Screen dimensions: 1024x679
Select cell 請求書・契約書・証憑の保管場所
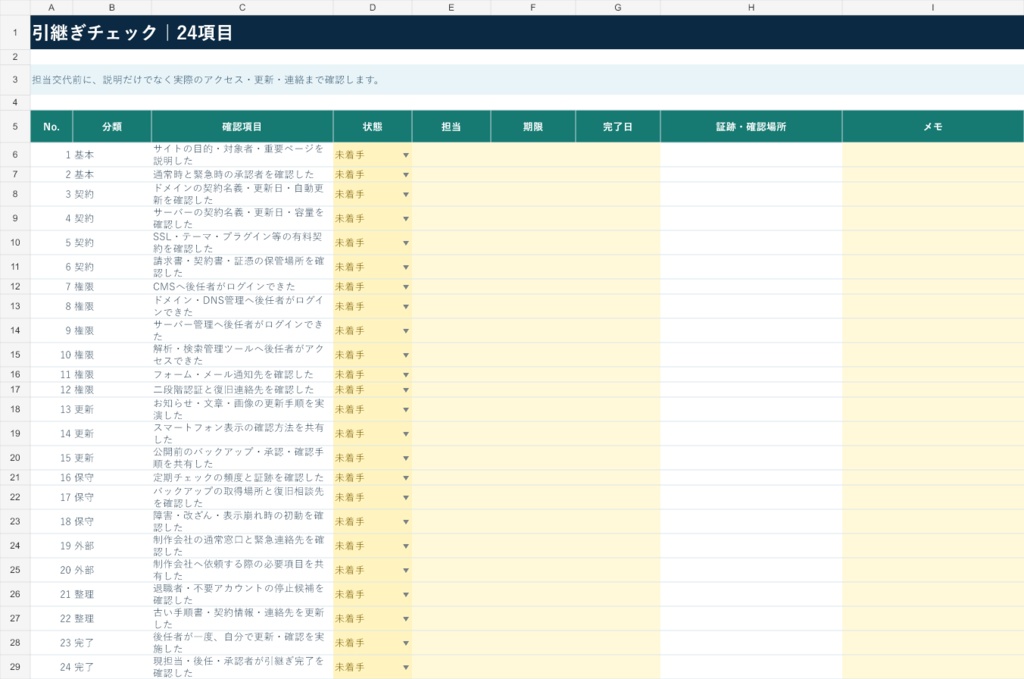point(242,266)
